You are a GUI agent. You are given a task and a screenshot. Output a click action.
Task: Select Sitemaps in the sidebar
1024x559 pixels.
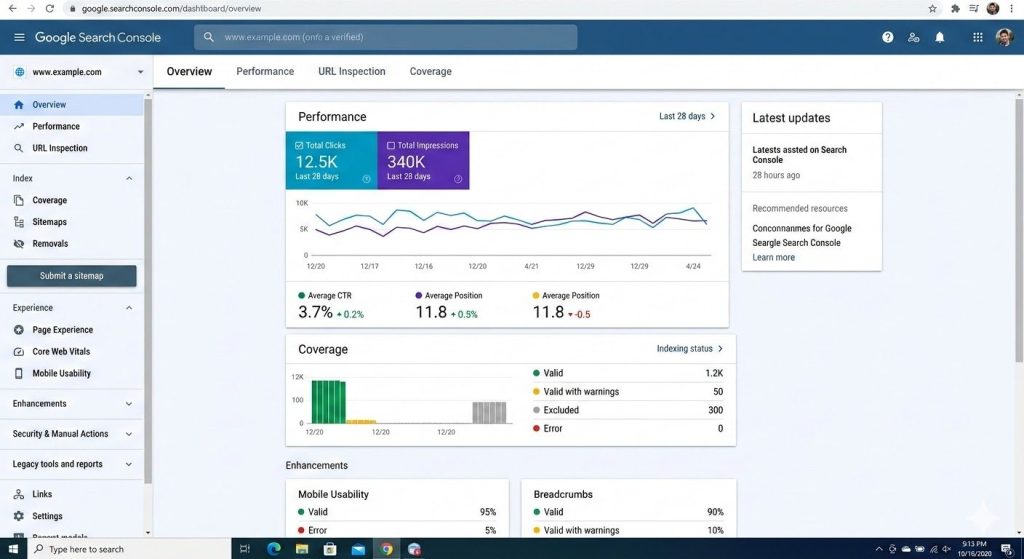[x=50, y=222]
